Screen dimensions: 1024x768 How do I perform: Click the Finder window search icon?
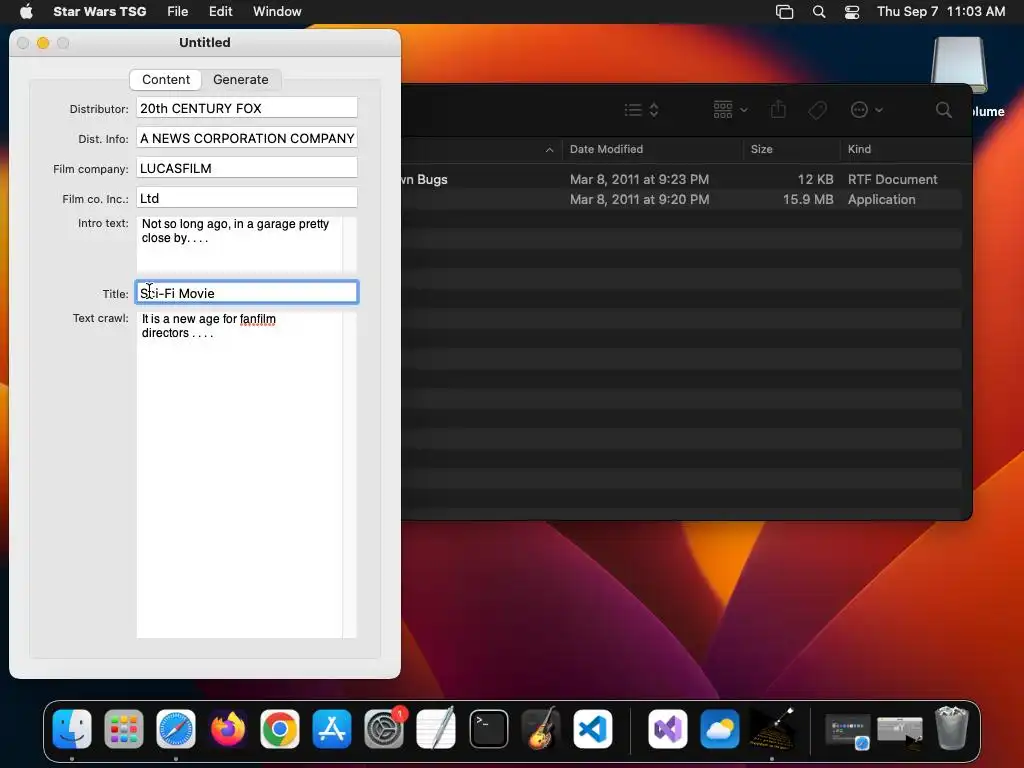[x=943, y=110]
